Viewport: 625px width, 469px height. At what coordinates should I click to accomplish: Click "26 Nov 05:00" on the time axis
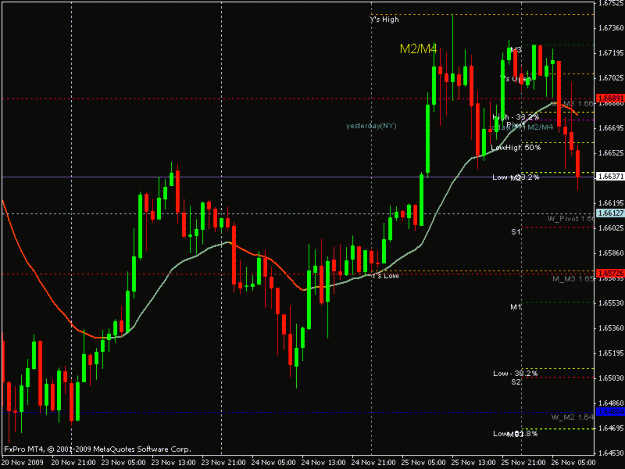[574, 463]
